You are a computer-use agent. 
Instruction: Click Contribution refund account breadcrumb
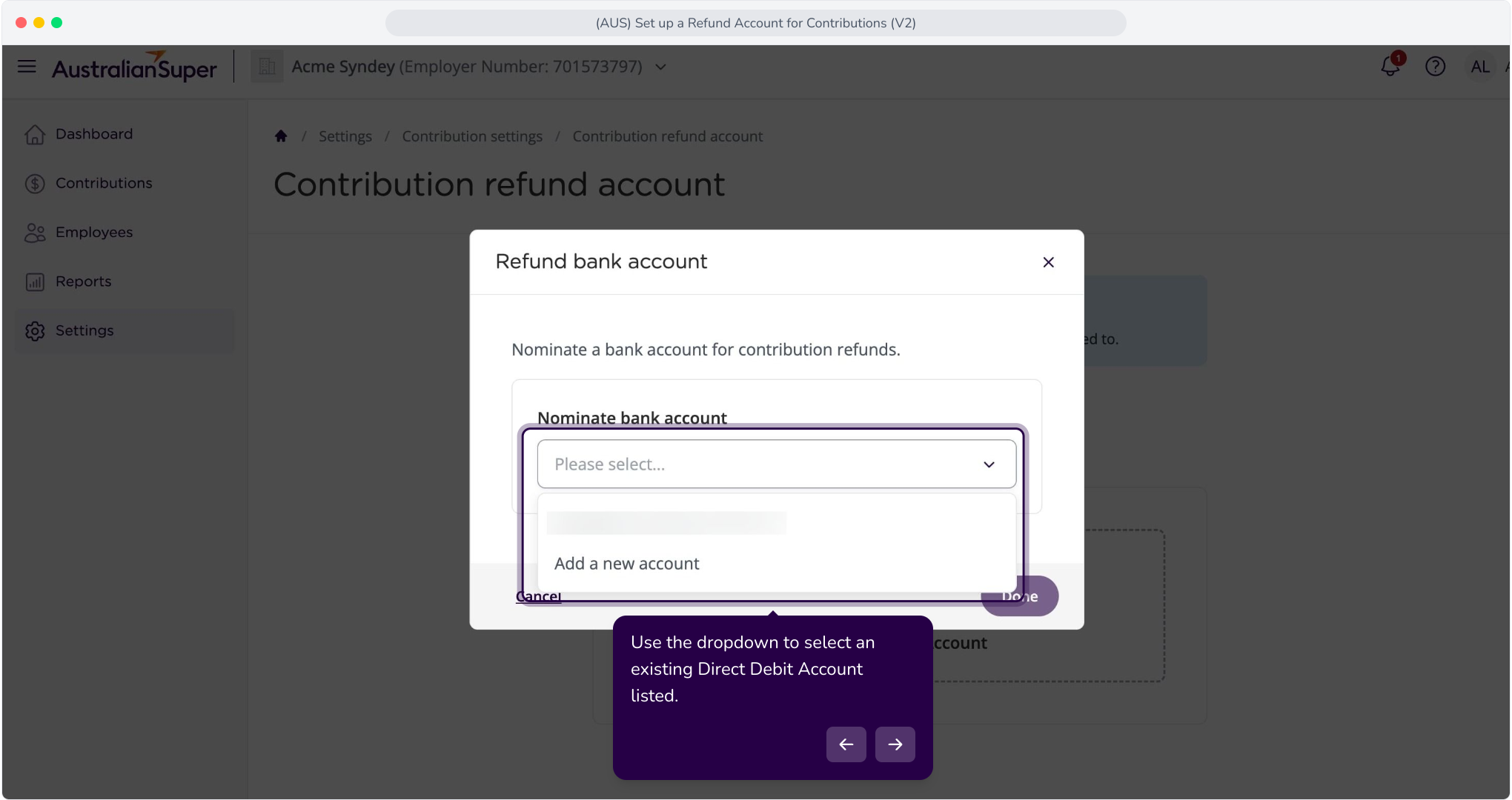[x=667, y=136]
